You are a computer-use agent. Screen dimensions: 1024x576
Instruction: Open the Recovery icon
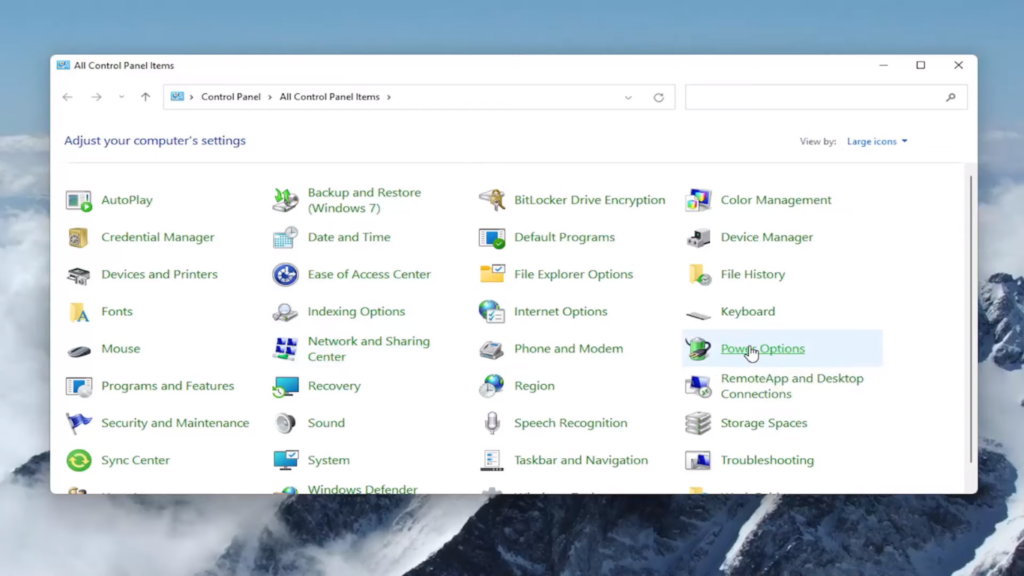point(285,387)
